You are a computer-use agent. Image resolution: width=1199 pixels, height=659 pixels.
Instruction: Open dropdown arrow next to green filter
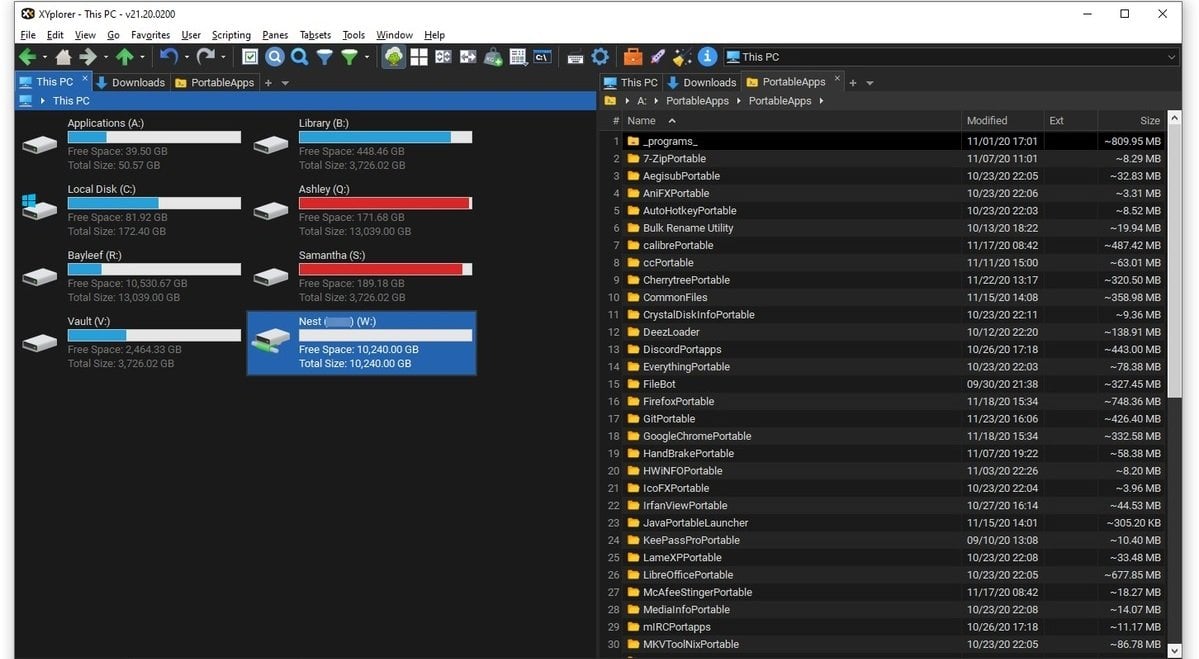pyautogui.click(x=367, y=57)
